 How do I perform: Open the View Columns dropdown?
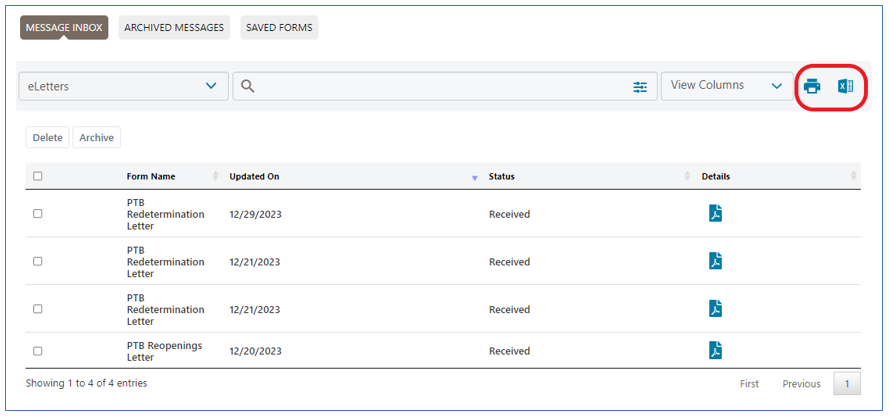point(726,86)
